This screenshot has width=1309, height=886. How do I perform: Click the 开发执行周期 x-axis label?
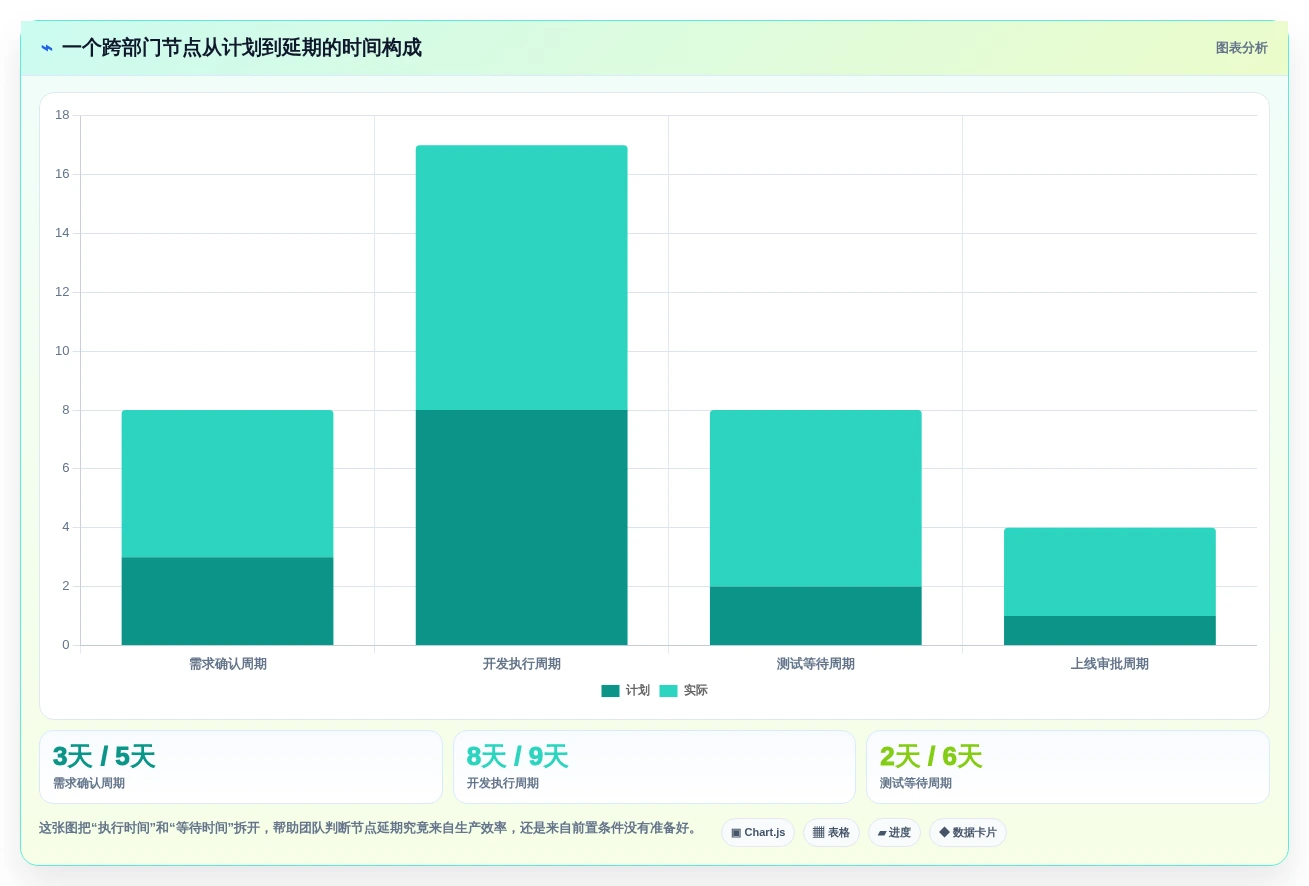tap(521, 664)
